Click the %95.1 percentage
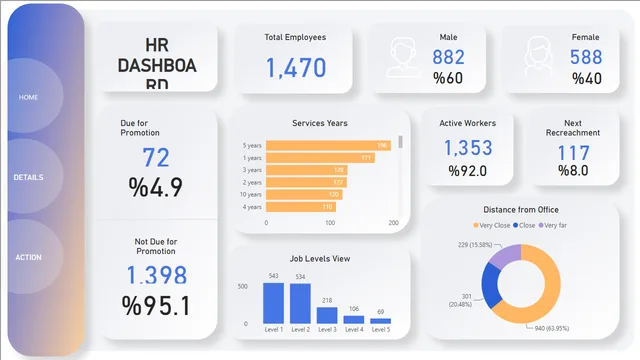Screen dimensions: 640x360 pos(156,306)
